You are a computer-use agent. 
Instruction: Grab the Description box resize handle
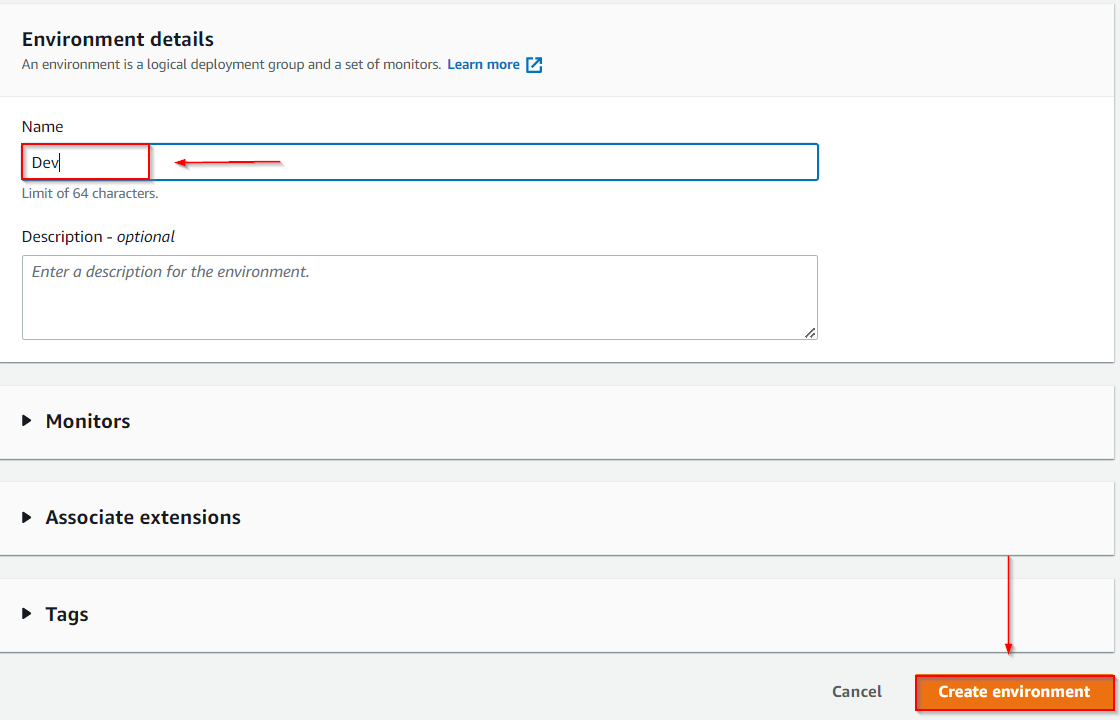click(x=810, y=333)
